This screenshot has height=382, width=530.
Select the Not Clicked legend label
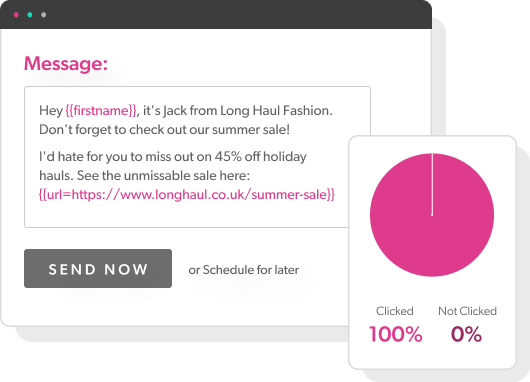(x=467, y=311)
